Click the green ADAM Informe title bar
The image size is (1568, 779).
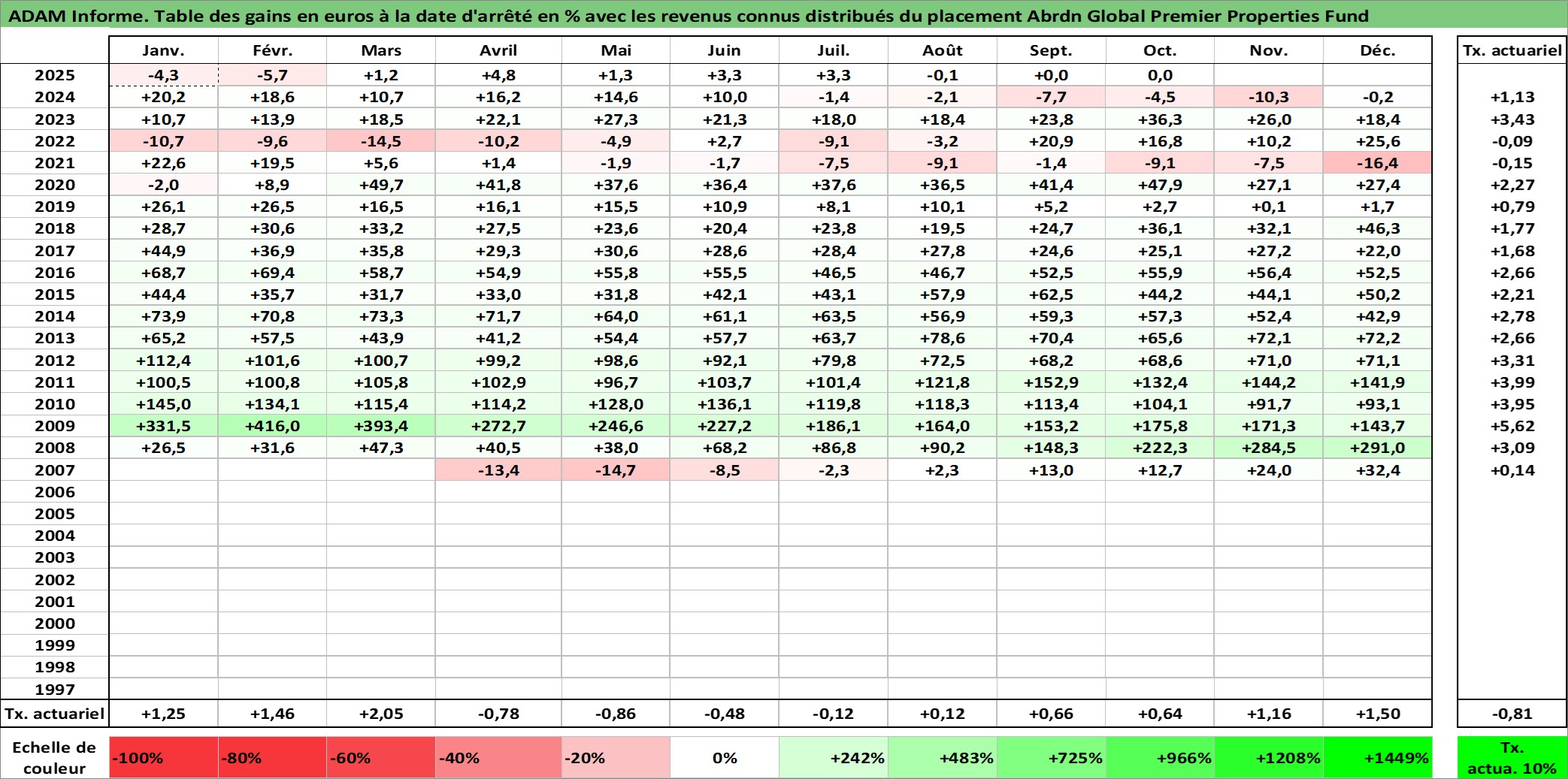point(784,15)
